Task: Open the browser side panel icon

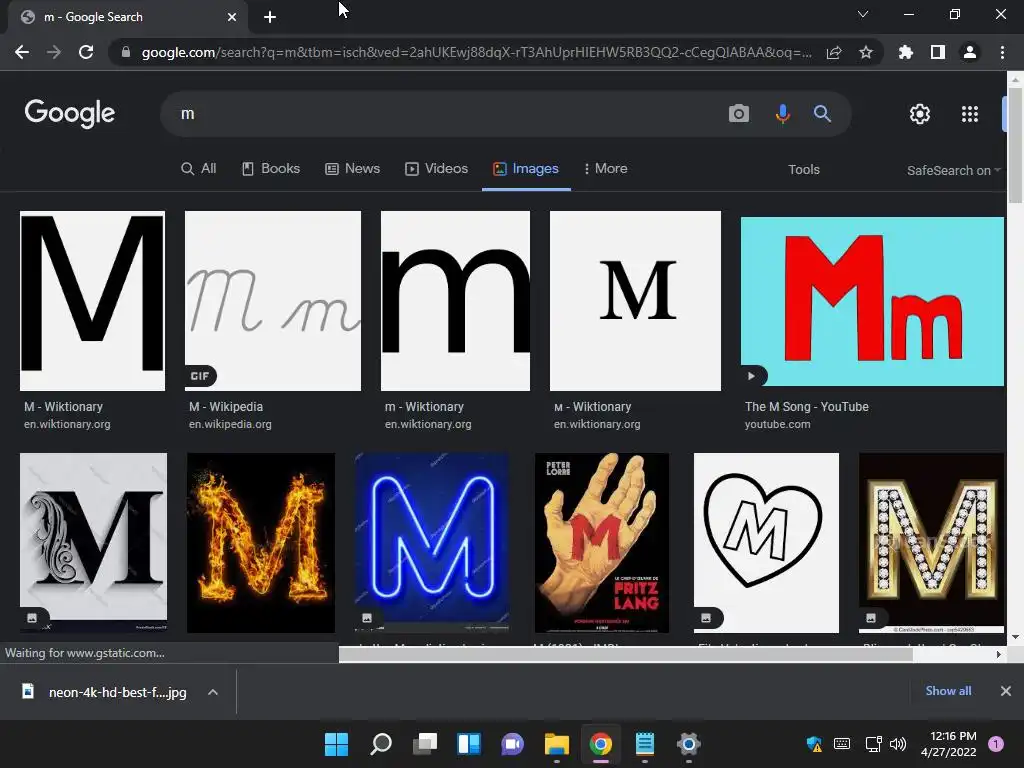Action: tap(938, 52)
